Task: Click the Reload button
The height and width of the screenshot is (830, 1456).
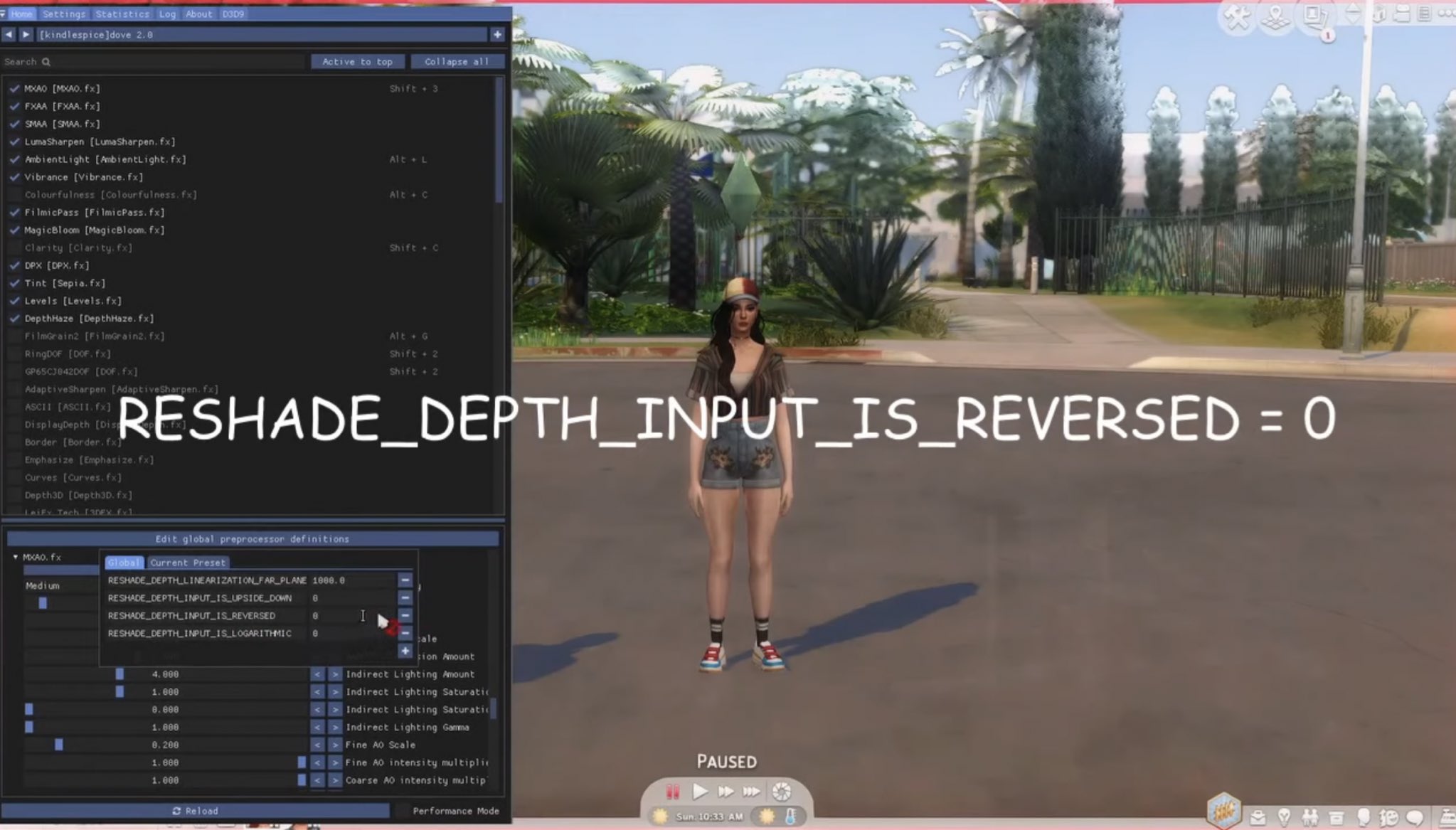Action: pos(196,811)
